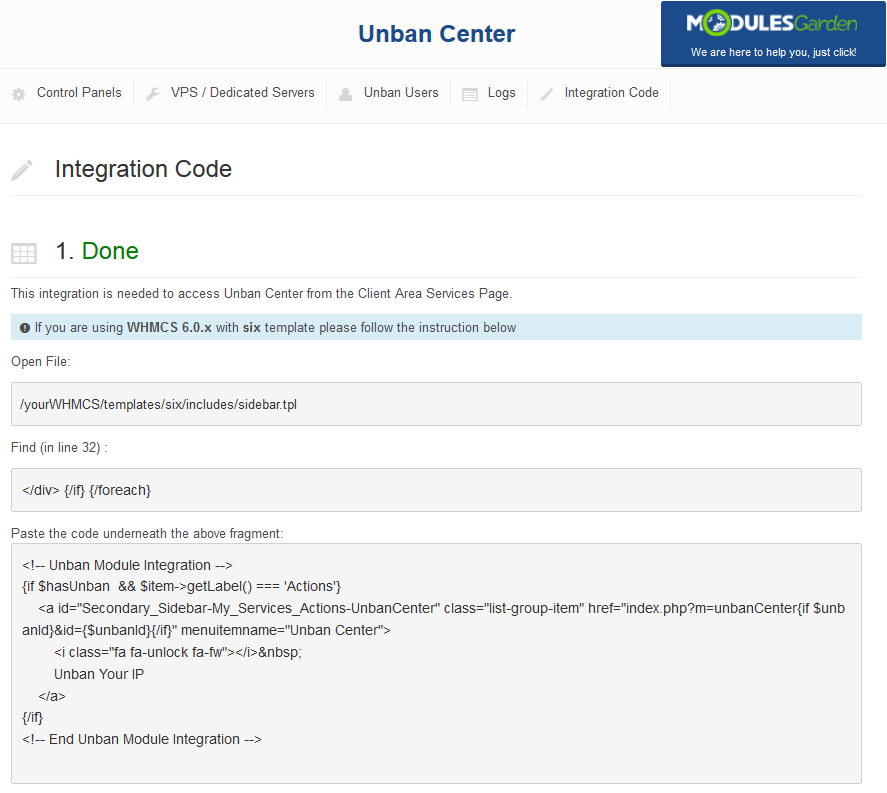
Task: Click the list icon next to Logs
Action: click(x=470, y=94)
